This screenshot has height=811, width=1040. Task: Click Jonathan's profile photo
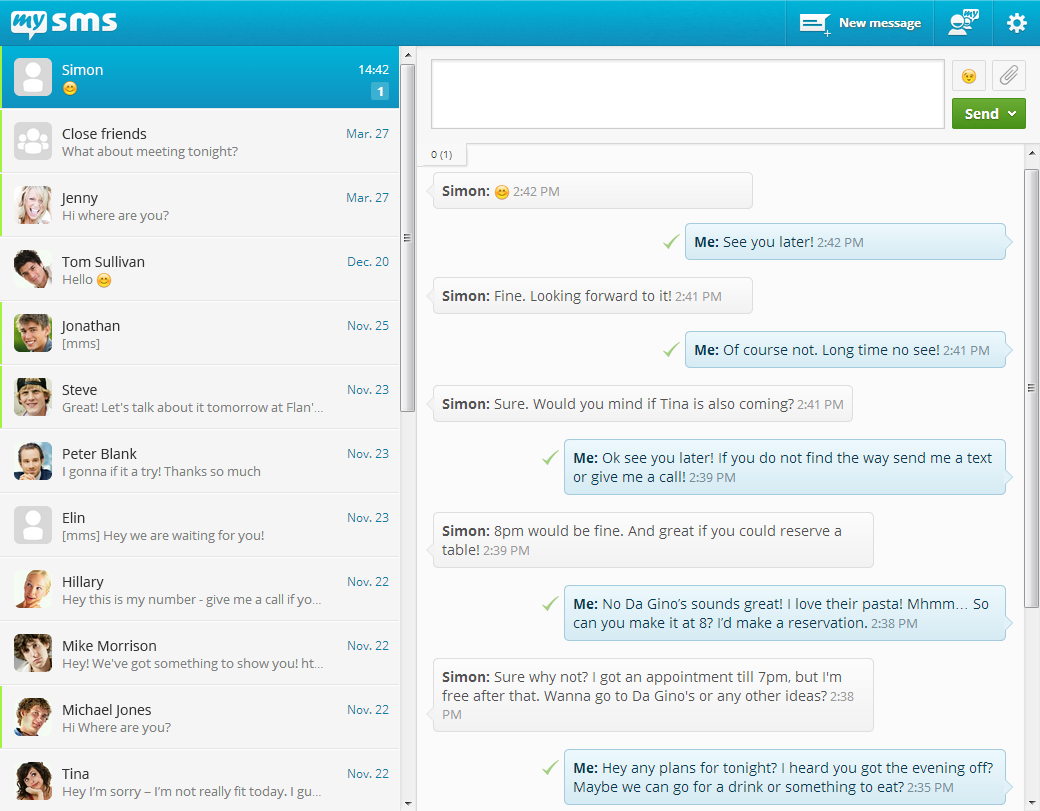(x=32, y=333)
